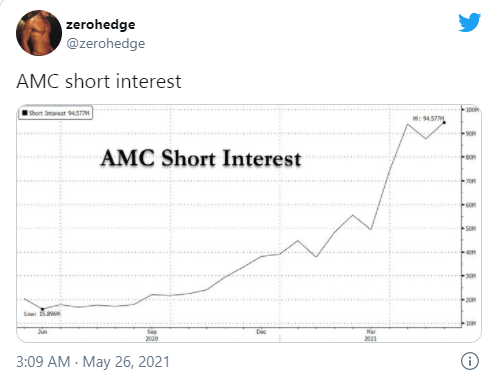Open the zerohedge profile avatar picture
The width and height of the screenshot is (489, 381).
39,33
